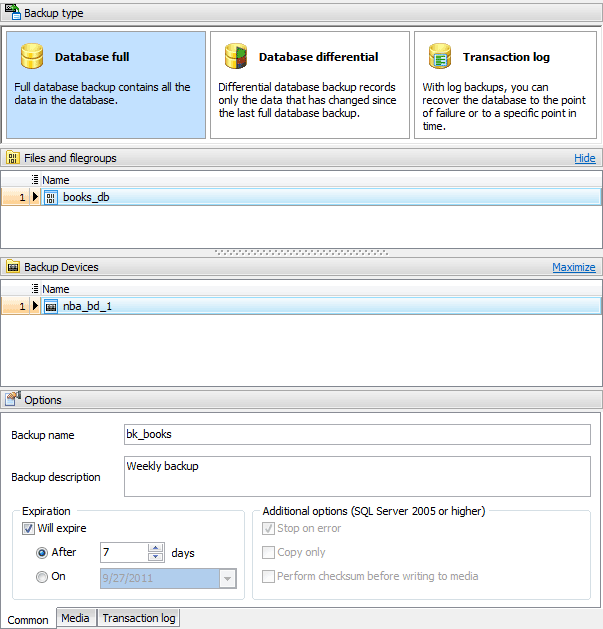Select the Database full backup icon

(33, 57)
